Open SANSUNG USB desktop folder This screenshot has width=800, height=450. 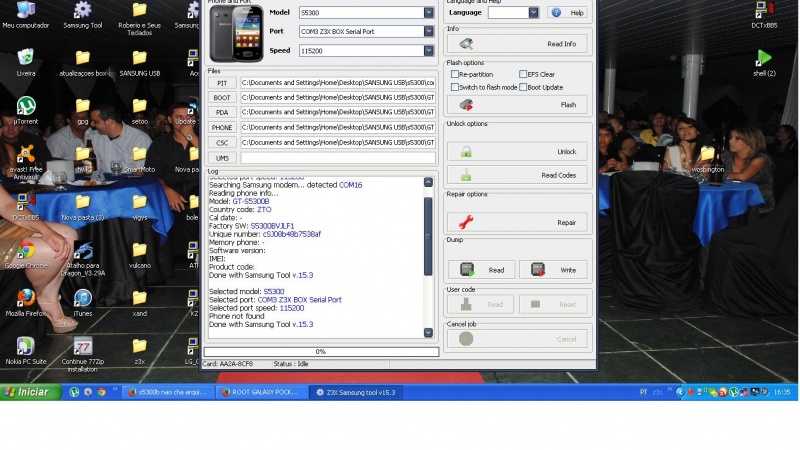click(x=139, y=63)
